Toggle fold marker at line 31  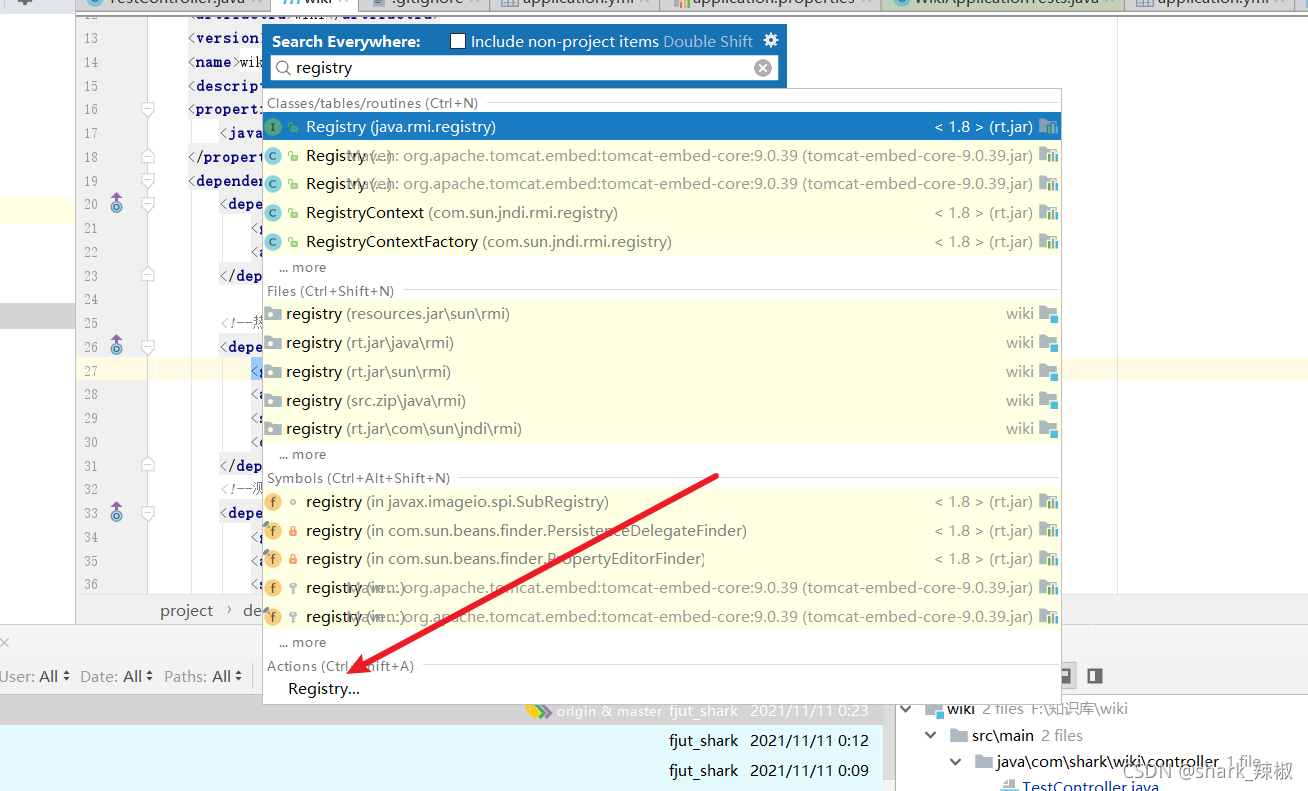(x=148, y=466)
